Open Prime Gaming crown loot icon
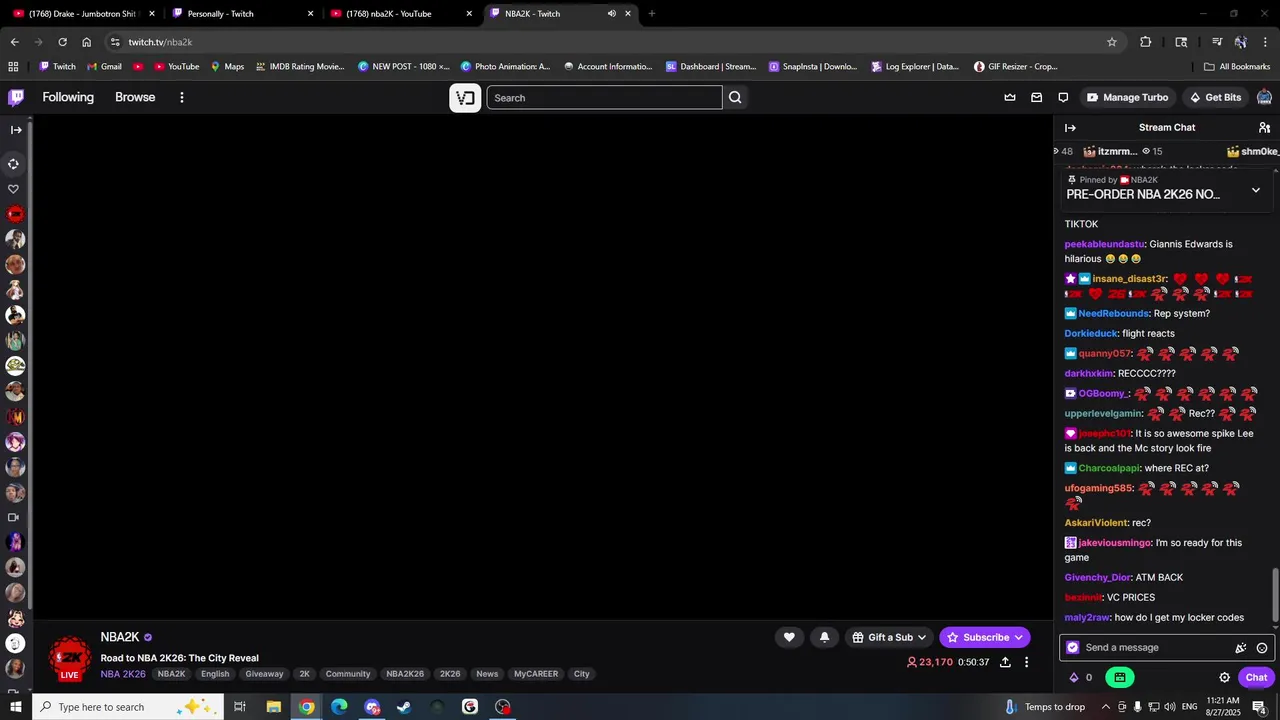The width and height of the screenshot is (1280, 720). pyautogui.click(x=1010, y=97)
